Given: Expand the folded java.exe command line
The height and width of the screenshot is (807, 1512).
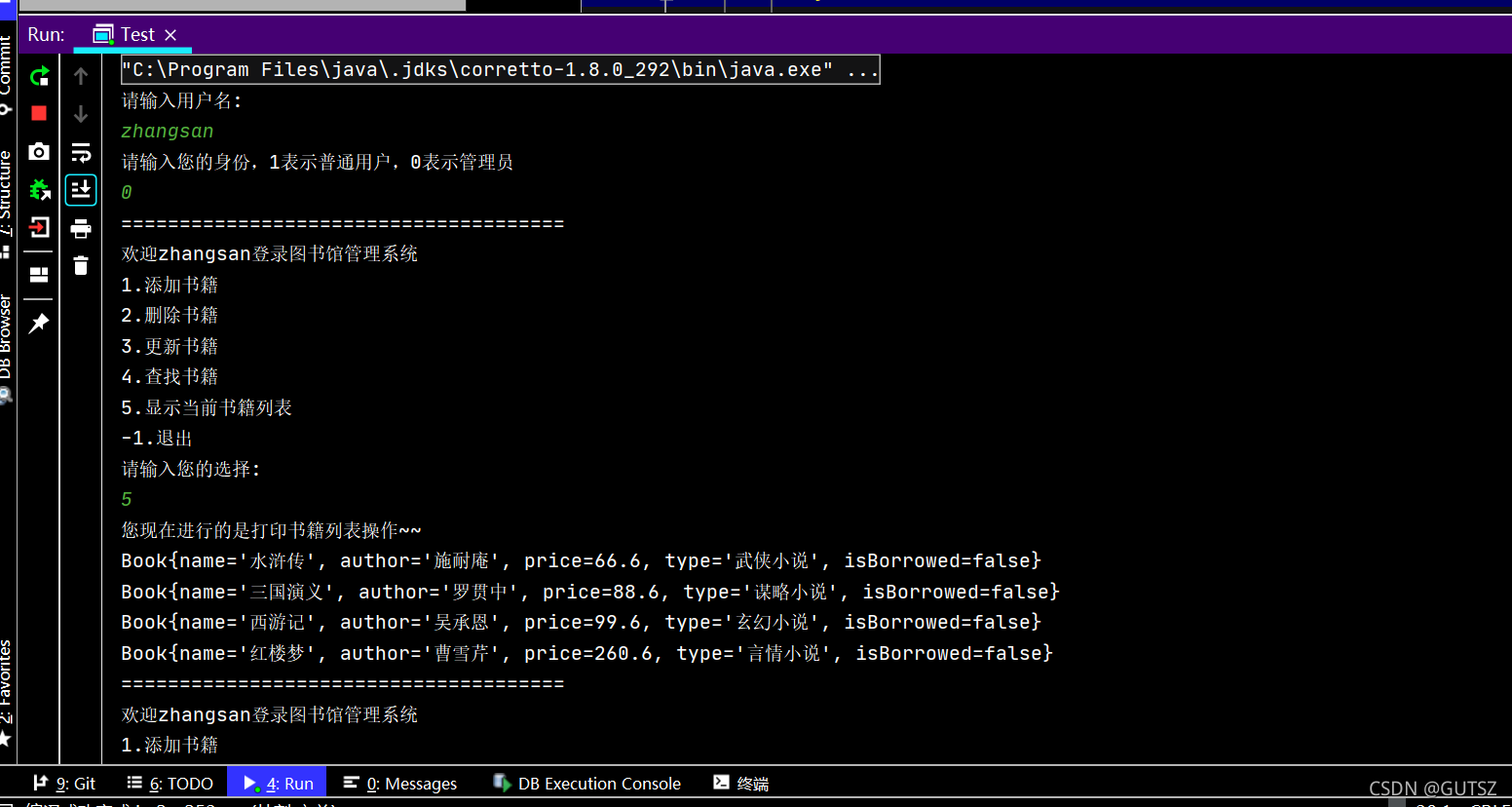Looking at the screenshot, I should [x=501, y=69].
